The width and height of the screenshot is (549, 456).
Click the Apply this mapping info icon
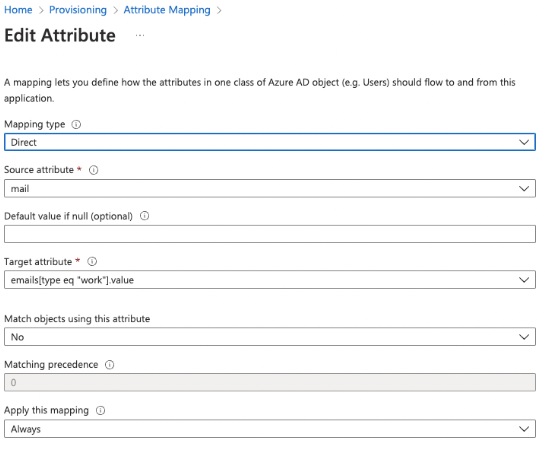pos(100,410)
